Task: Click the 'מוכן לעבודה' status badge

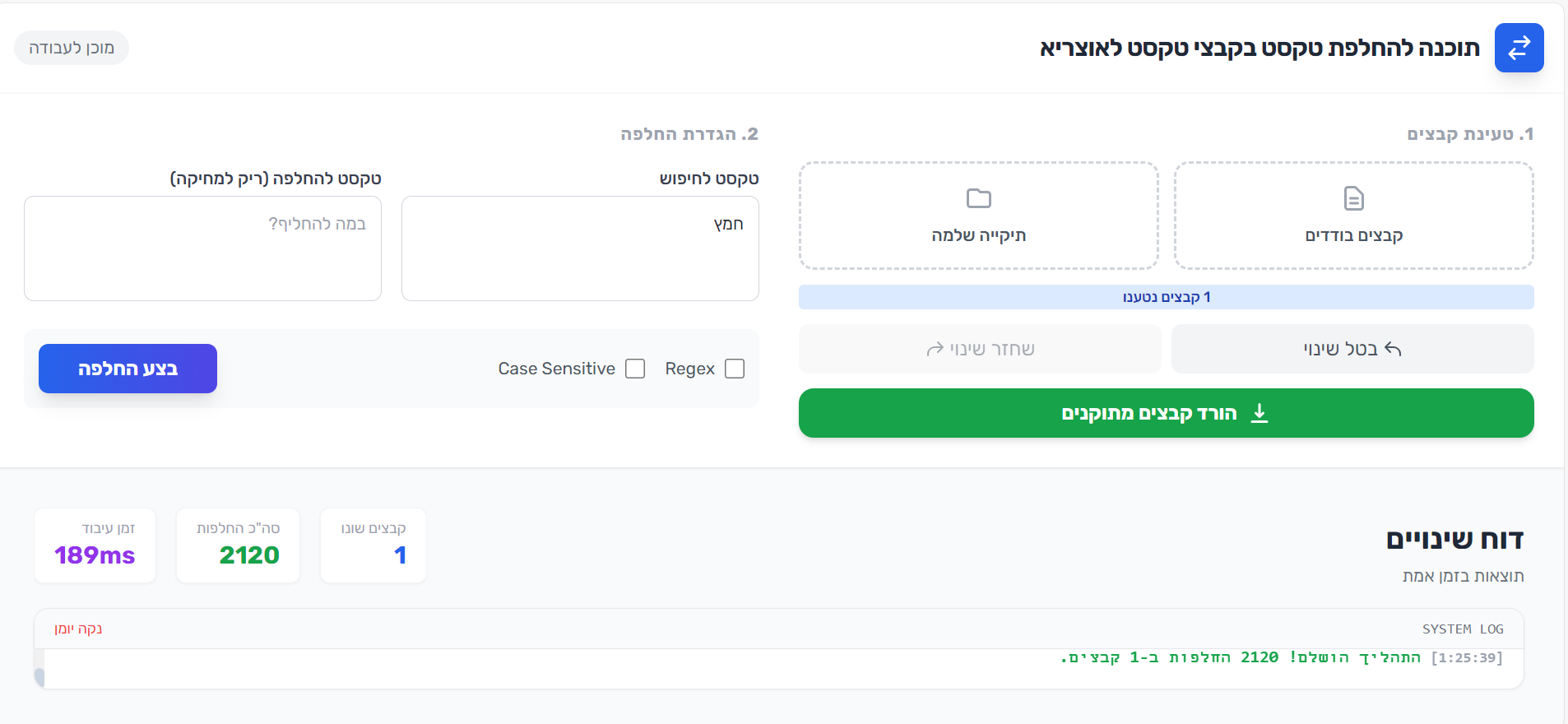Action: pyautogui.click(x=72, y=48)
